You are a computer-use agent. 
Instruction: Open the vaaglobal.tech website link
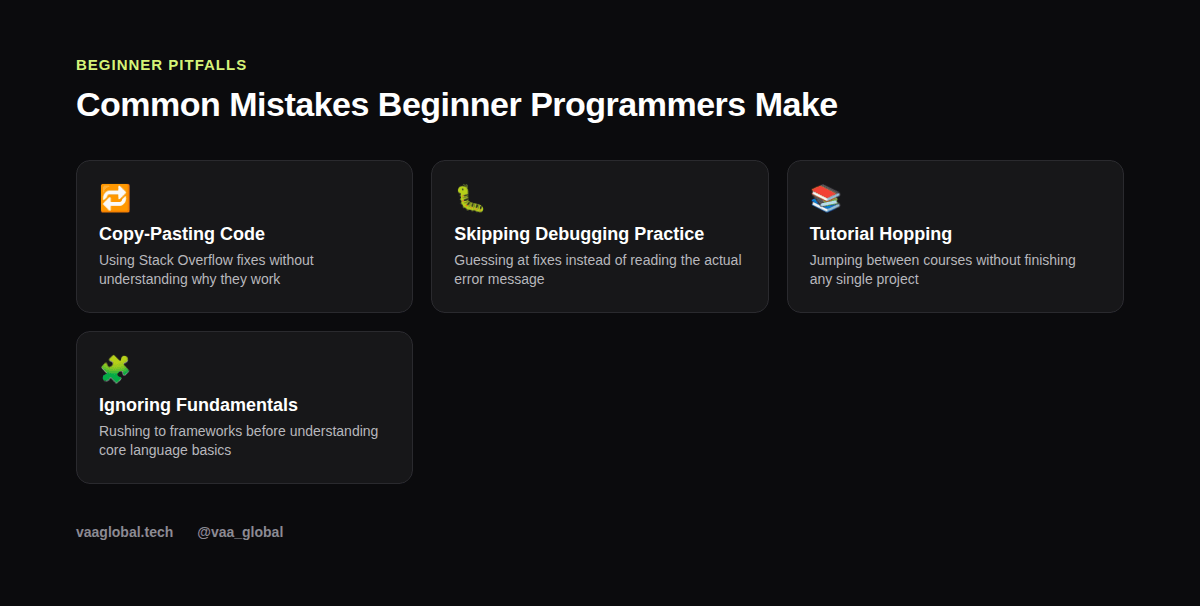tap(124, 532)
